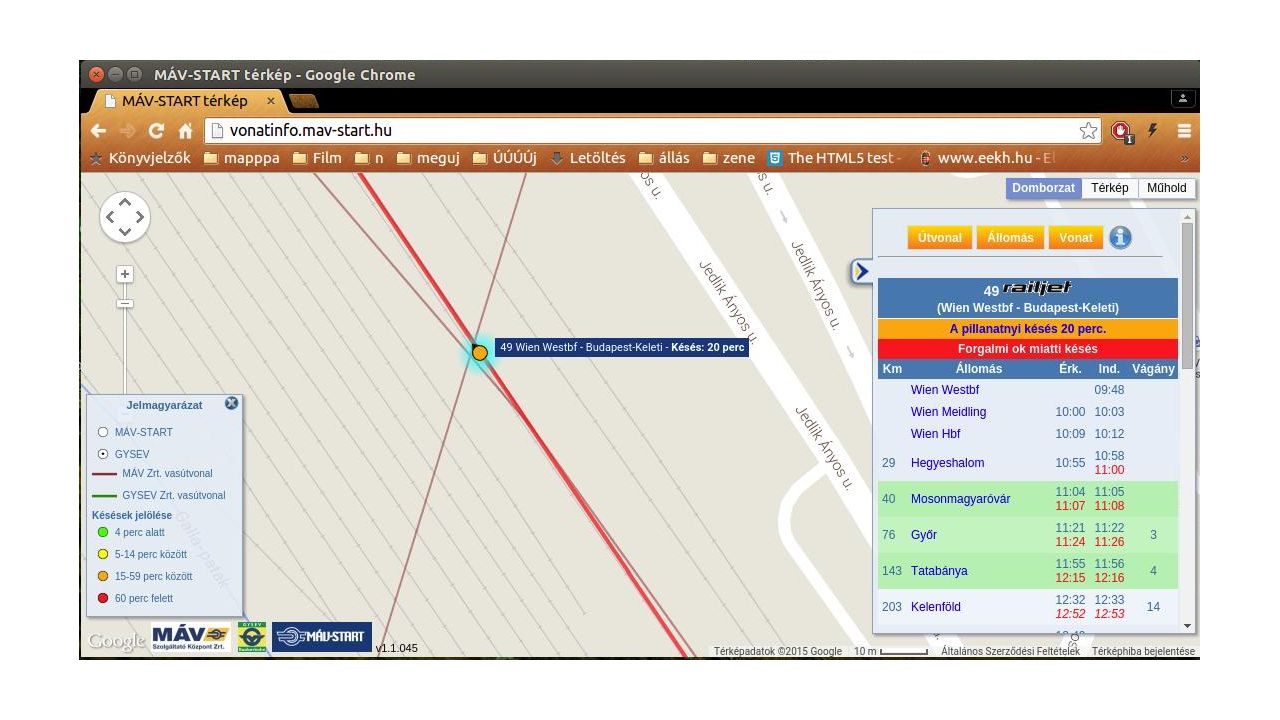Bookmark this page with the star icon

point(1088,131)
